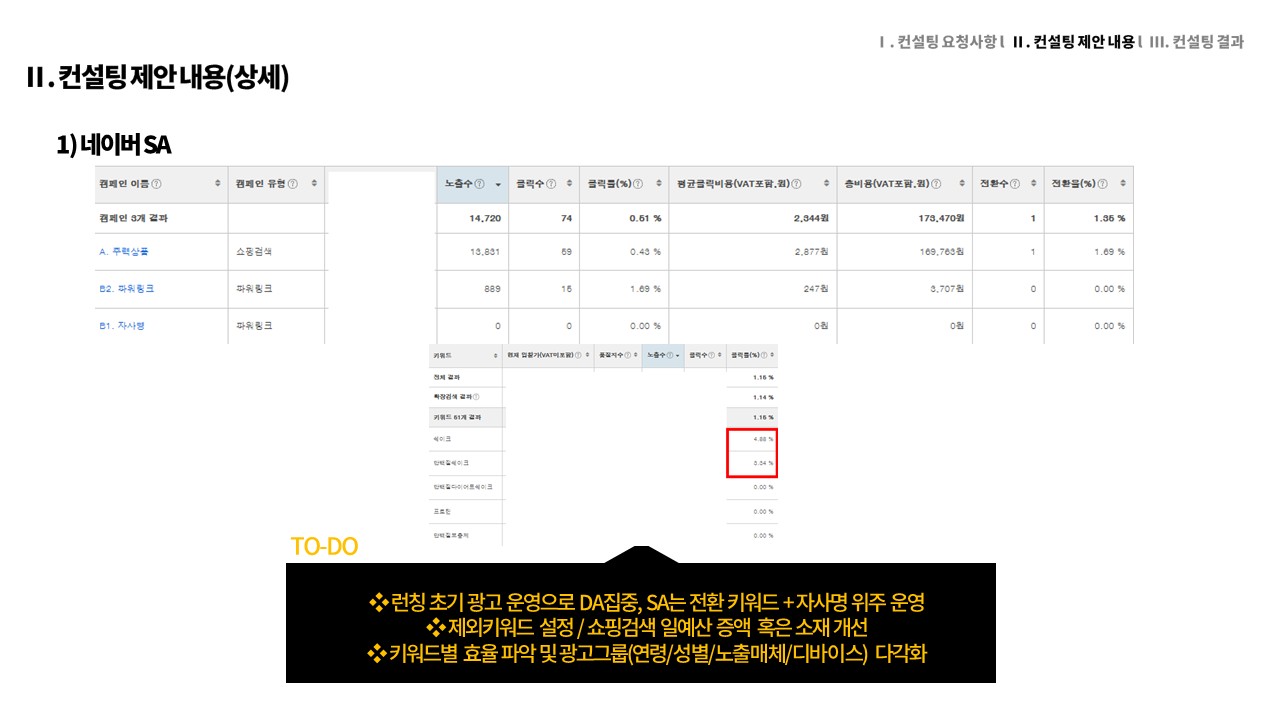Click sort arrows on 품질지수 column
1280x720 pixels.
click(x=636, y=355)
